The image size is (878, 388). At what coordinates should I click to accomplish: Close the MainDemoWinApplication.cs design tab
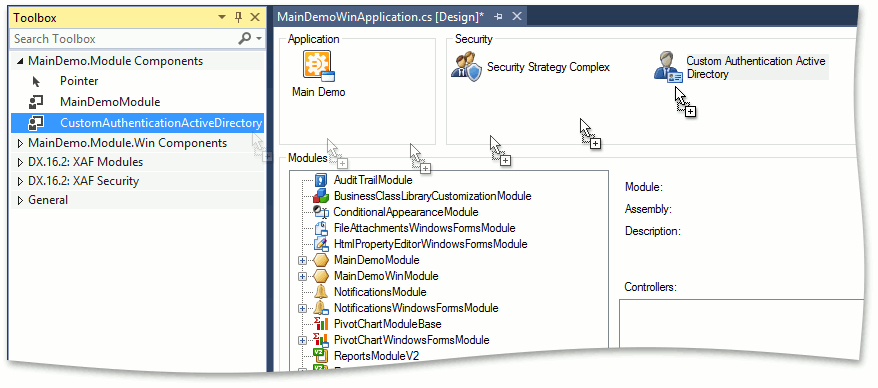coord(517,16)
